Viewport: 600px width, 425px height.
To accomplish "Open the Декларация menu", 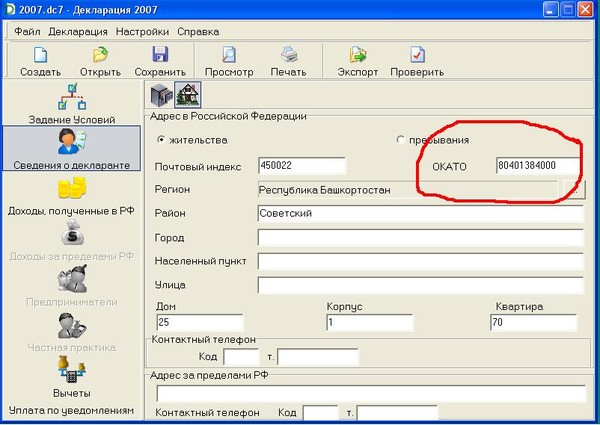I will pos(78,31).
